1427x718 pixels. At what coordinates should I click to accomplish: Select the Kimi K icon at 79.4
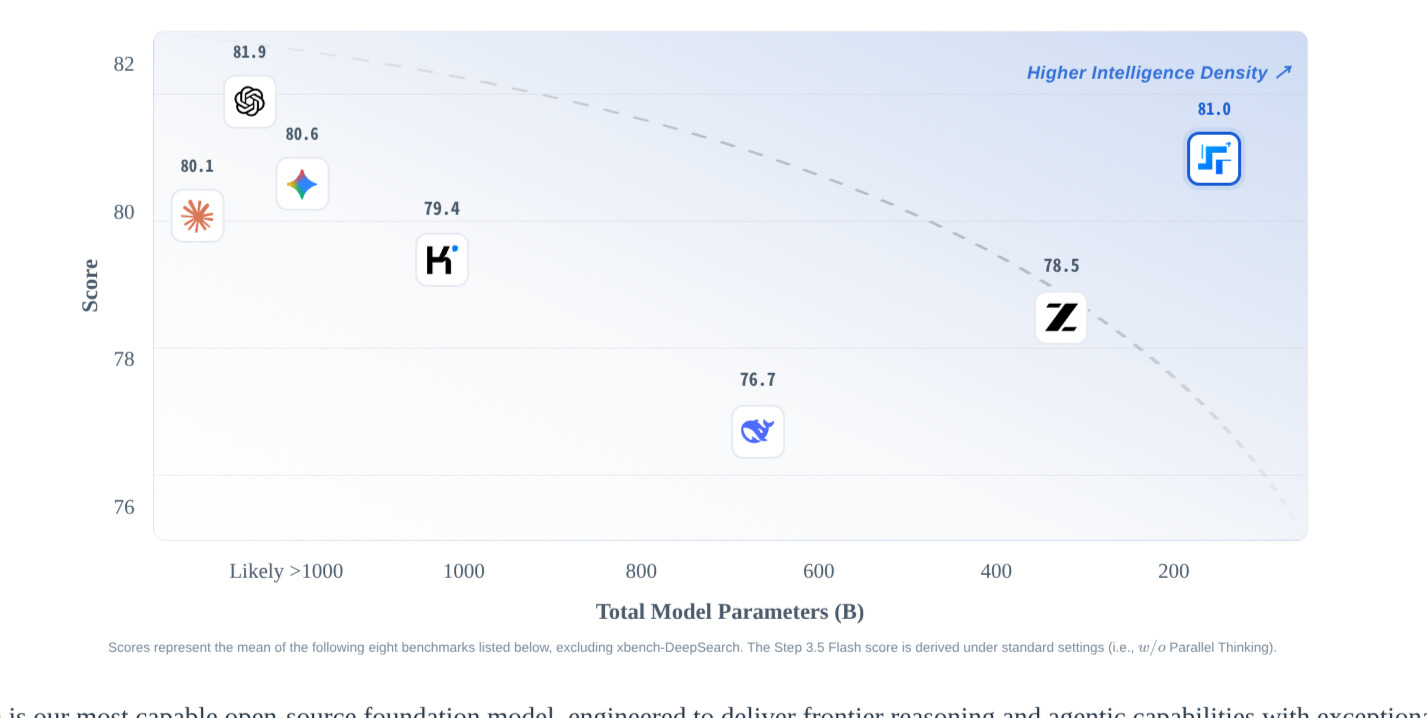coord(442,260)
